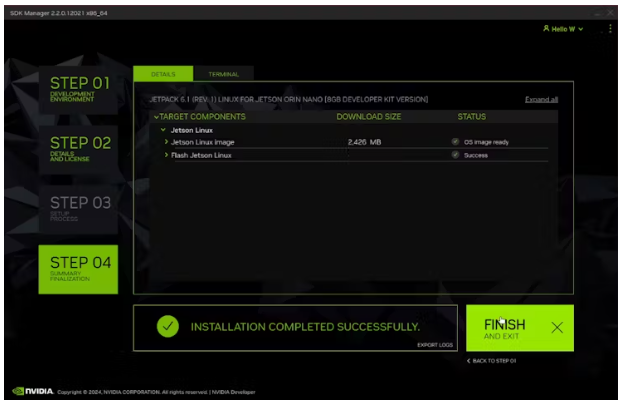Go to Step 01 Development Environment
621x406 pixels.
coord(78,87)
